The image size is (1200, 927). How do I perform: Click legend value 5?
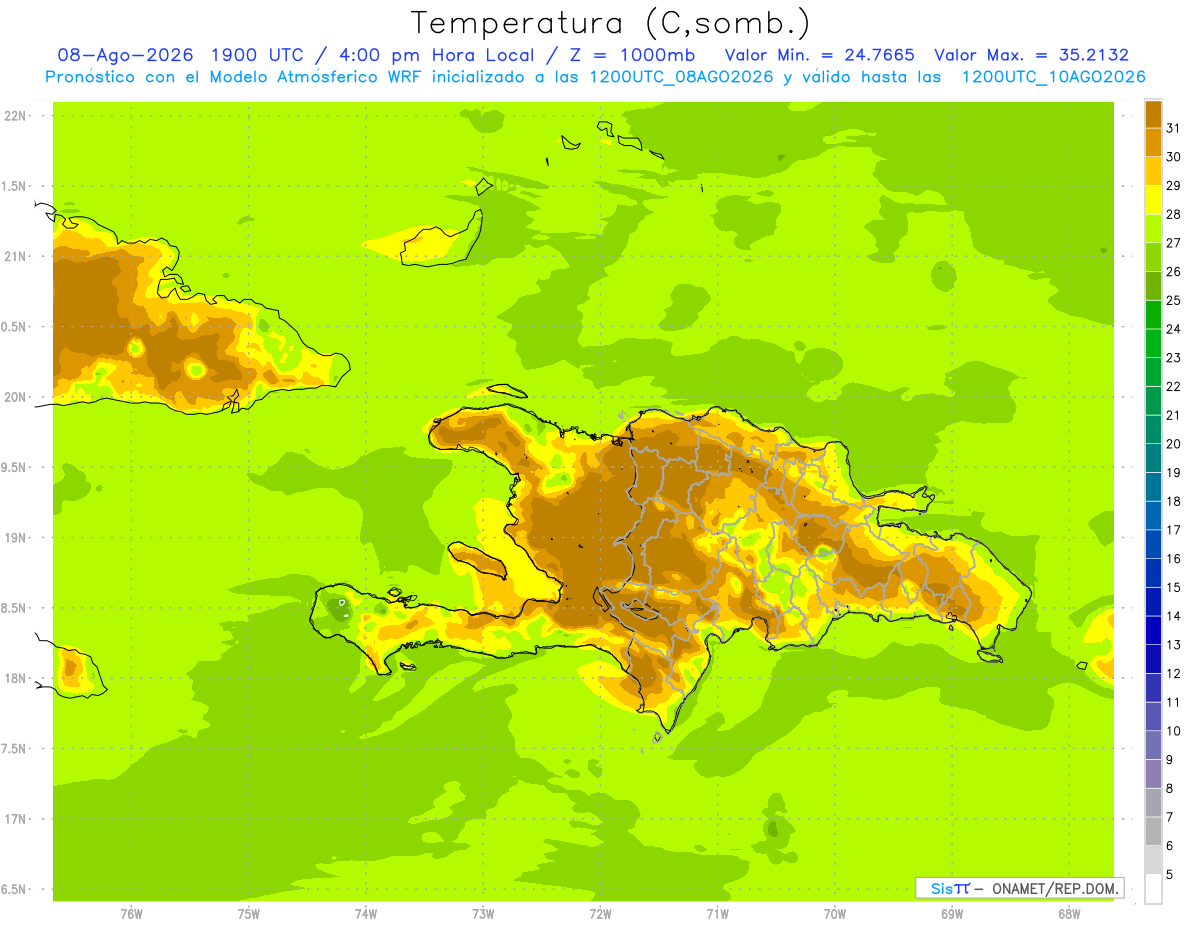click(1169, 875)
